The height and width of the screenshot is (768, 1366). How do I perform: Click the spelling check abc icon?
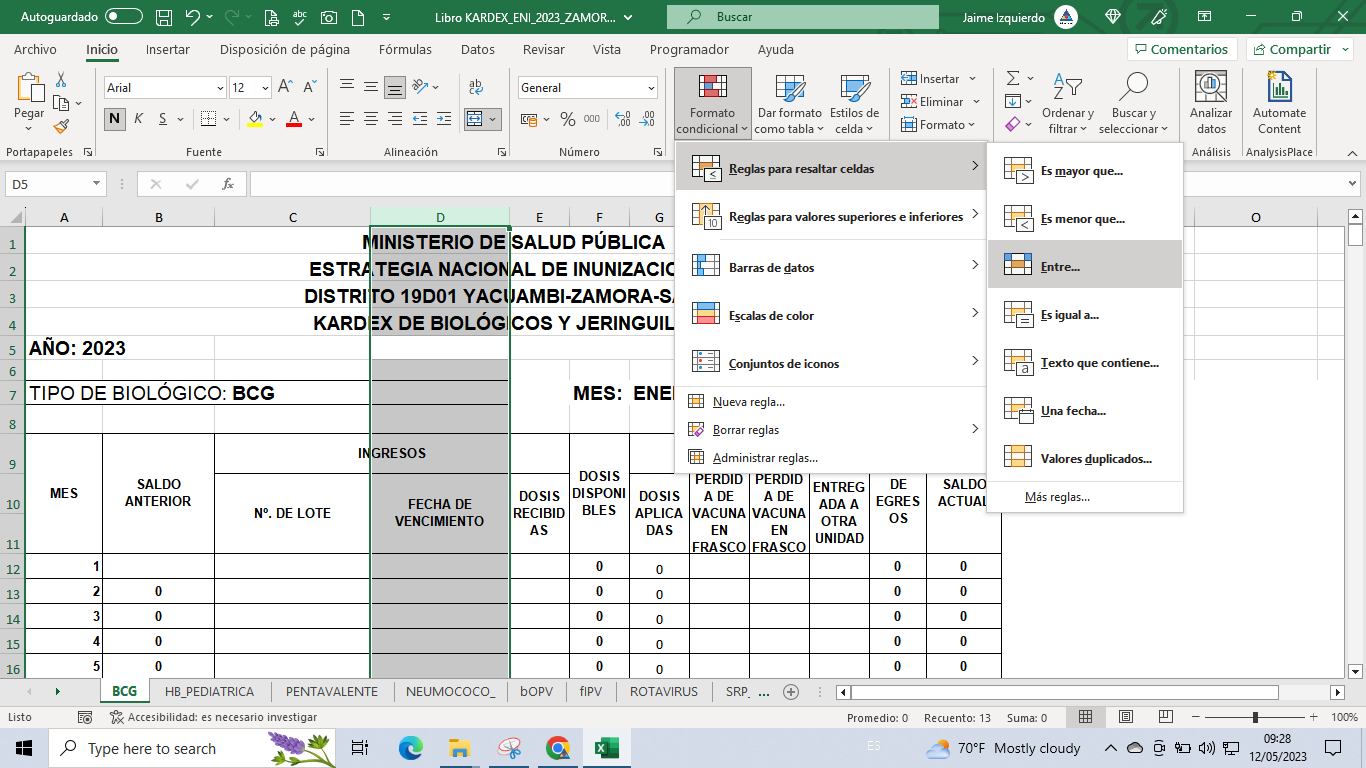click(298, 17)
